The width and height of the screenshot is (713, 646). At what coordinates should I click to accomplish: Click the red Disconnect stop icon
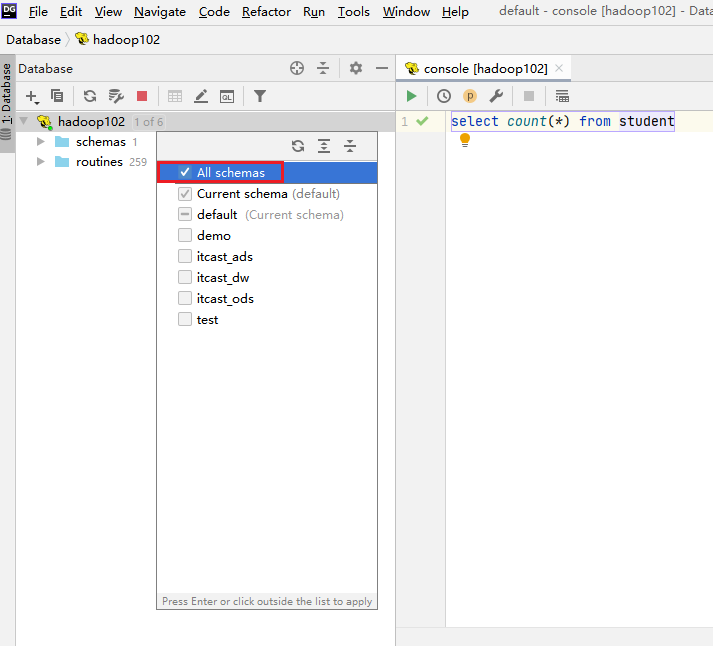click(142, 96)
